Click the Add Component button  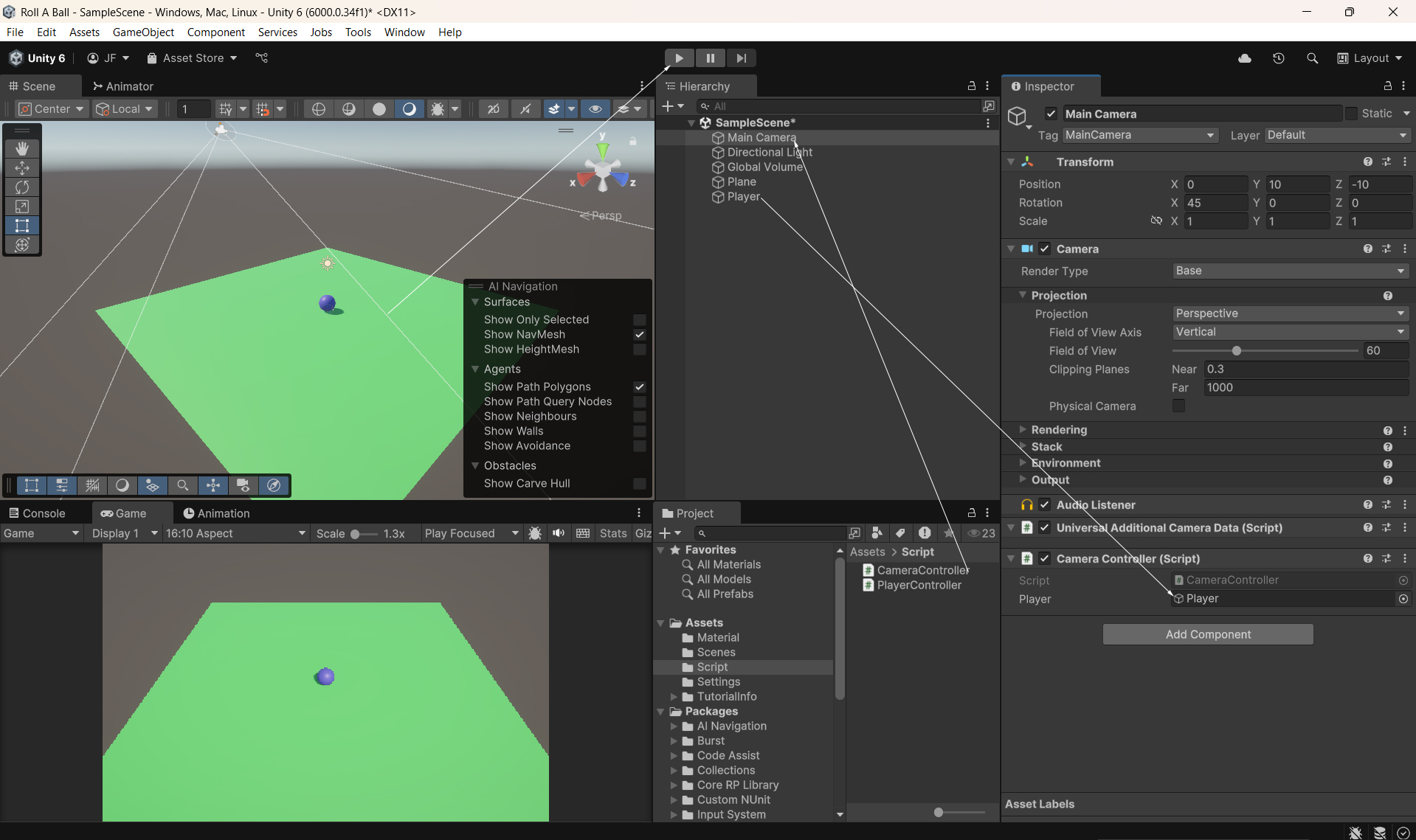[1208, 634]
